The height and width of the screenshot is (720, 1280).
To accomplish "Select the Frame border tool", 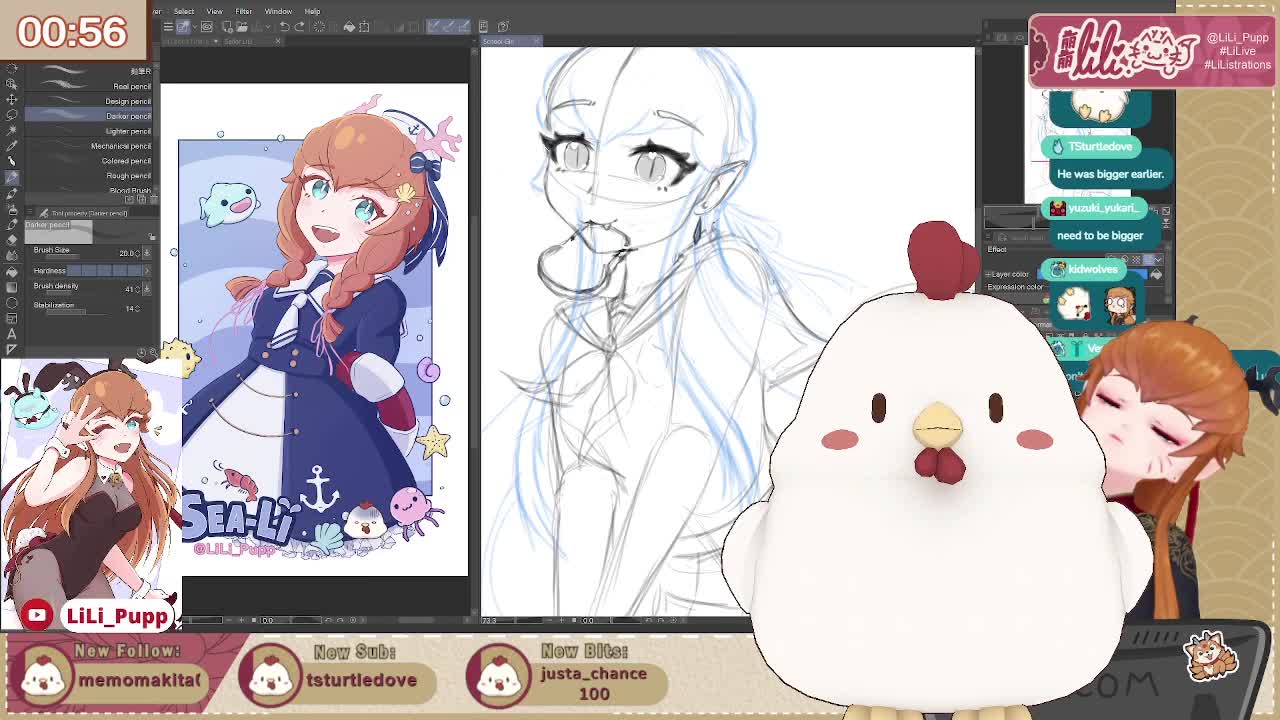I will pyautogui.click(x=12, y=318).
